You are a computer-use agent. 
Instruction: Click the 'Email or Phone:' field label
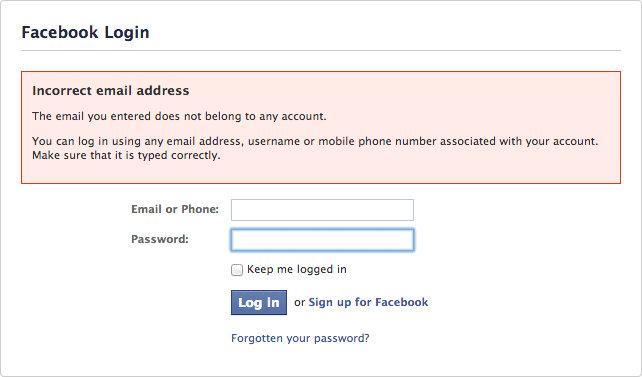[175, 209]
